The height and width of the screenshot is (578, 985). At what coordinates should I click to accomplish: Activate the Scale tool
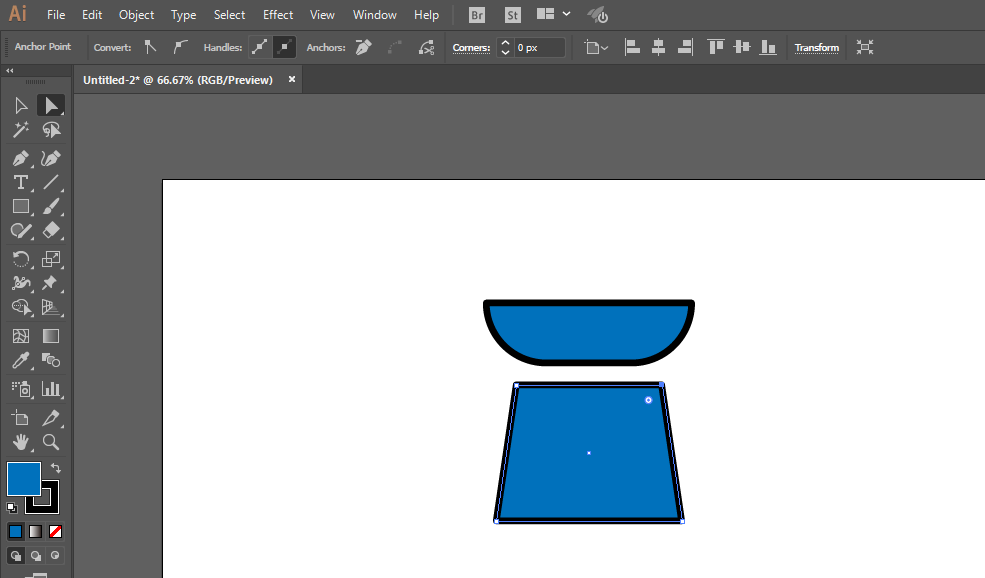51,259
